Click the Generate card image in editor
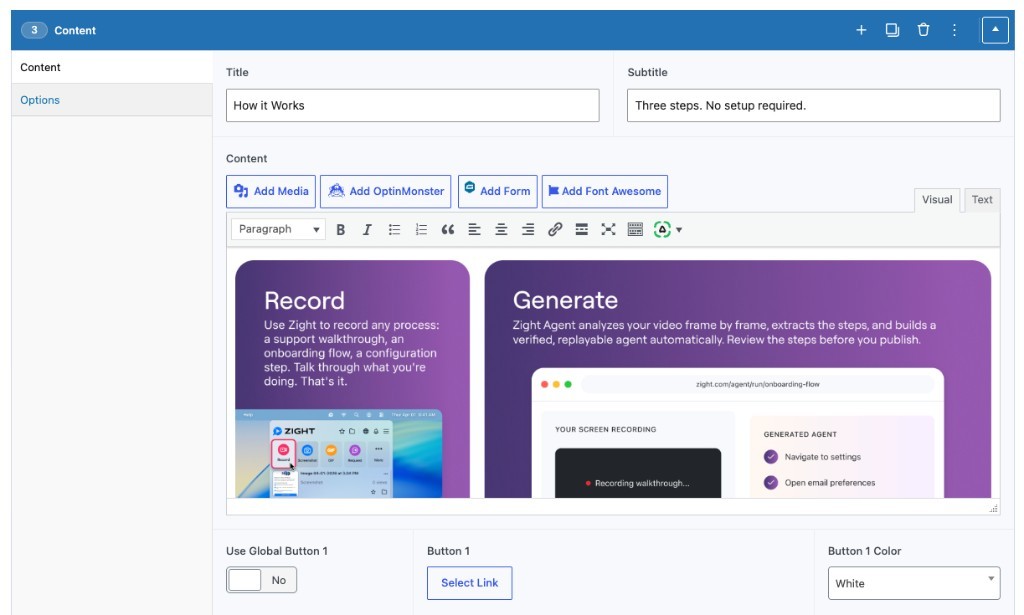1024x615 pixels. [737, 379]
